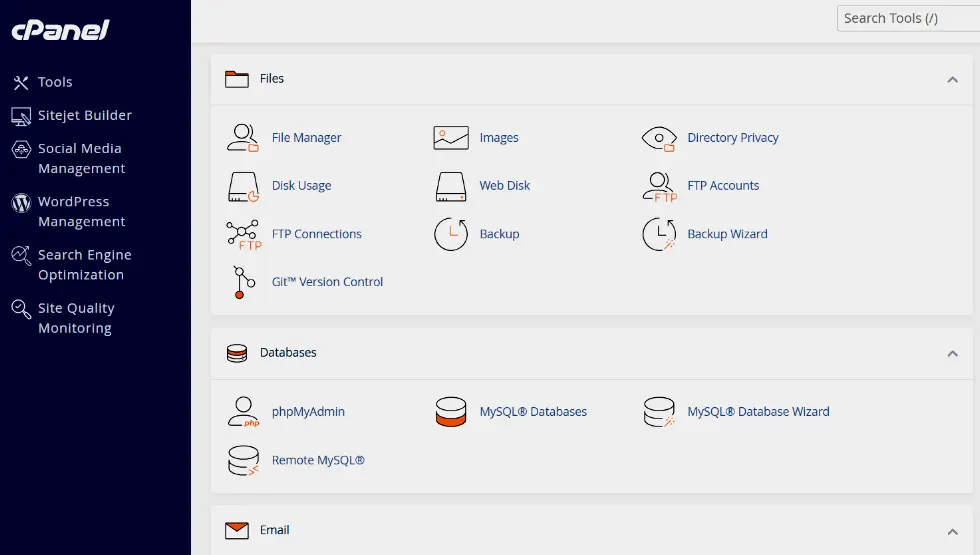Open Tools in the sidebar menu
The height and width of the screenshot is (555, 980).
point(55,82)
